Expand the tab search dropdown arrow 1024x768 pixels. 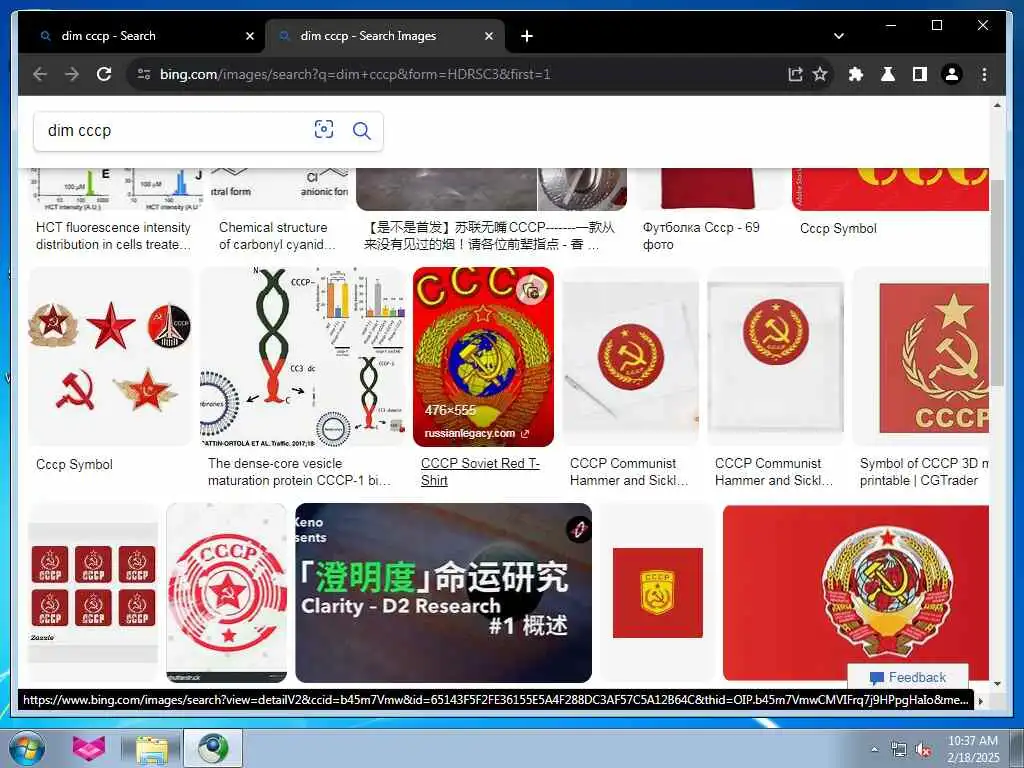839,36
